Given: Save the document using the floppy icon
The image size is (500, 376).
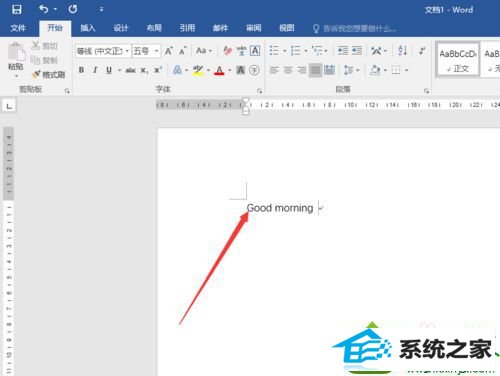Looking at the screenshot, I should [17, 9].
